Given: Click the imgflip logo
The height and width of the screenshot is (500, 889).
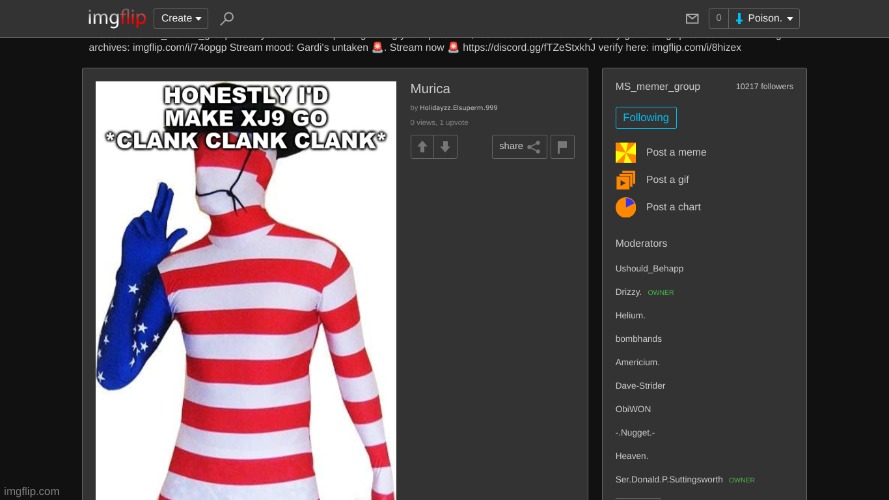Looking at the screenshot, I should [116, 18].
